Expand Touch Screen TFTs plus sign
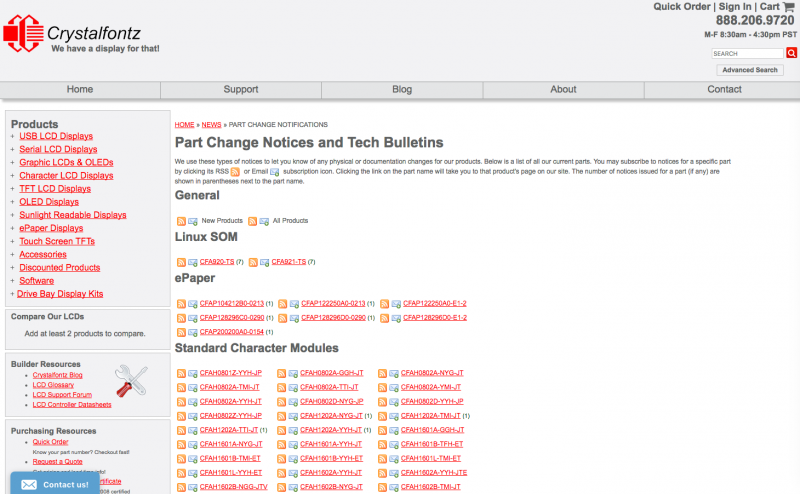 click(12, 241)
